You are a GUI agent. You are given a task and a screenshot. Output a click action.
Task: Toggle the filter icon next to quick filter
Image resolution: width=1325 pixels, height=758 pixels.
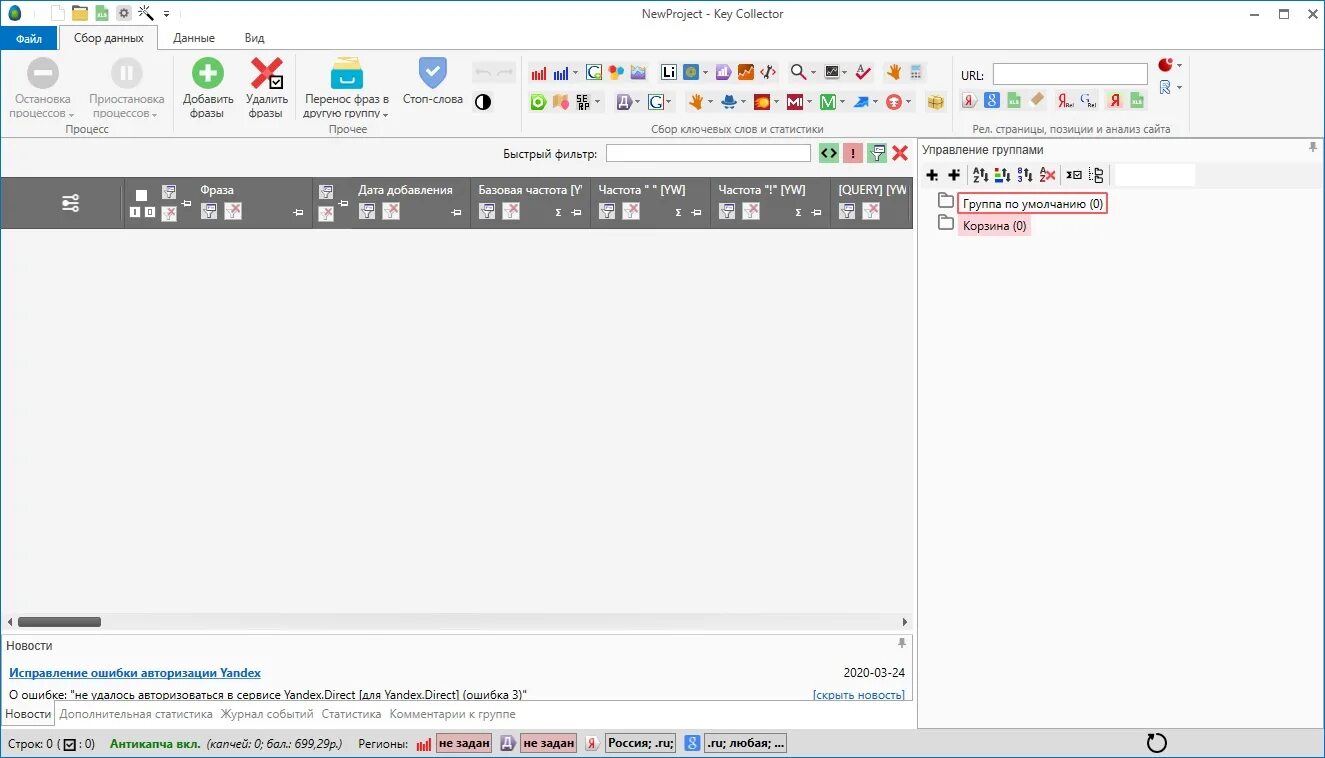877,153
